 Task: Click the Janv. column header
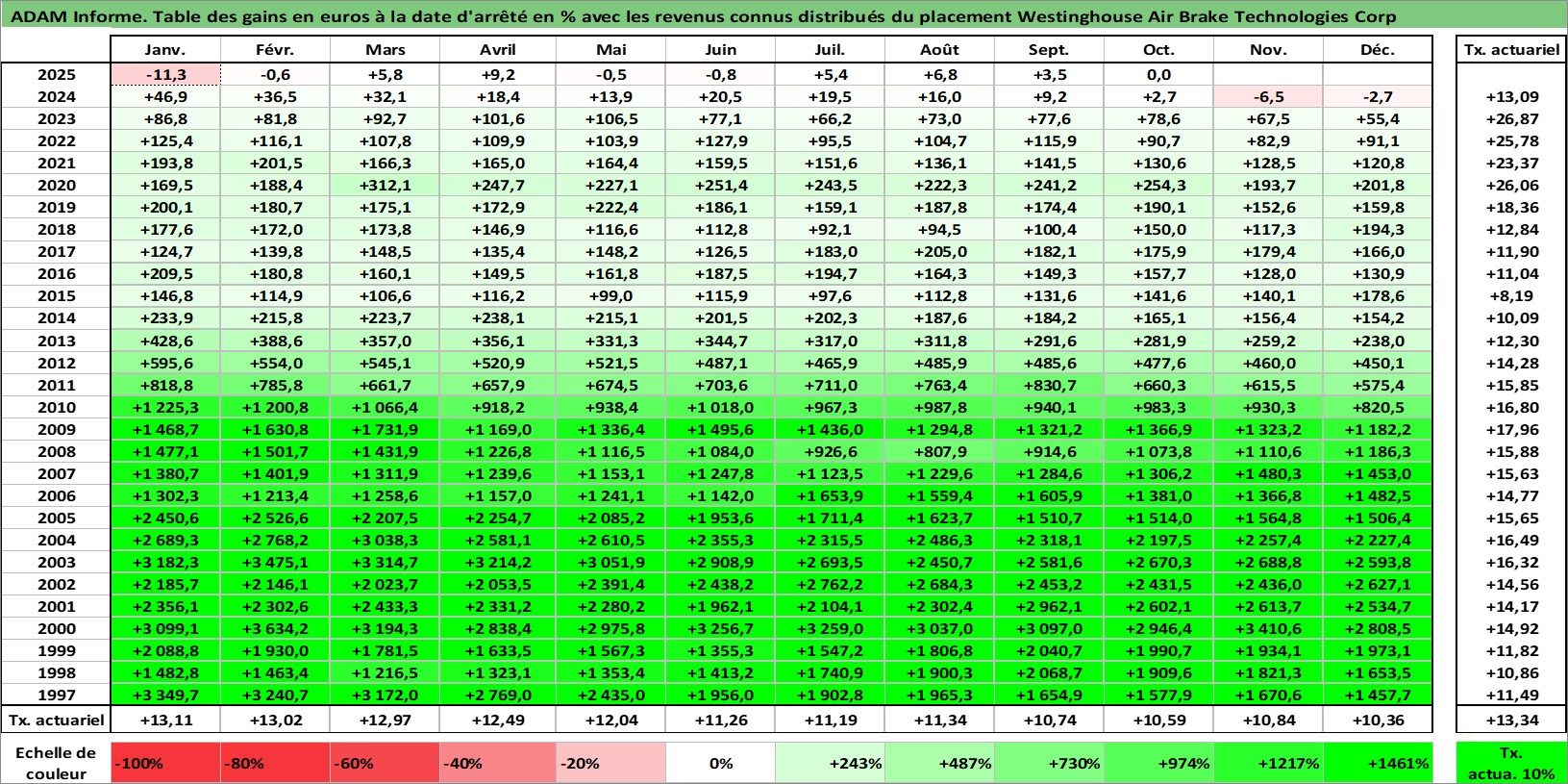(165, 50)
